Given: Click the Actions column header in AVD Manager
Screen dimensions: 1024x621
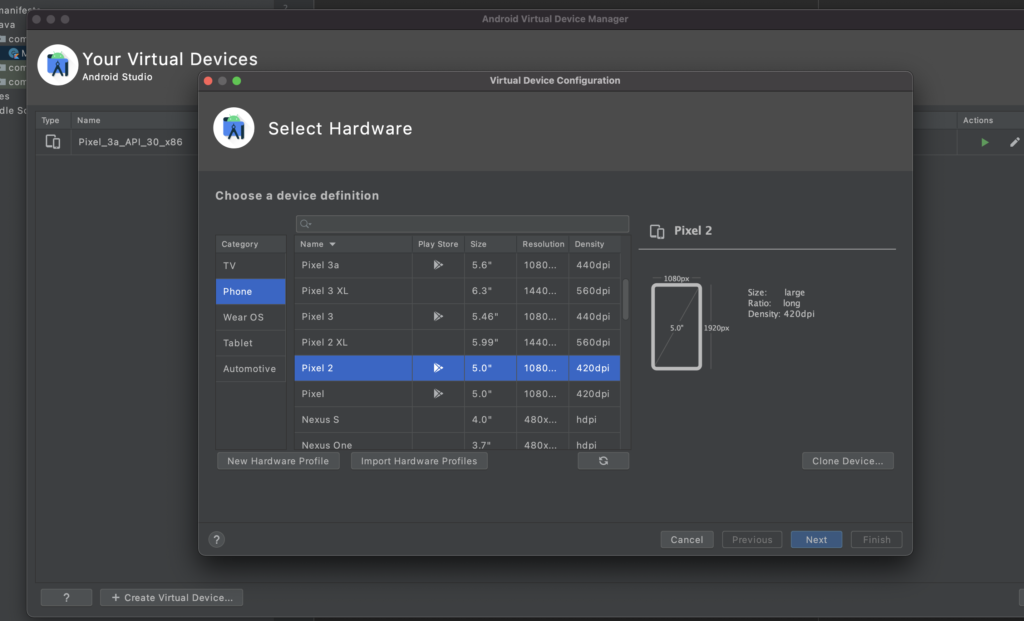Looking at the screenshot, I should pos(978,120).
